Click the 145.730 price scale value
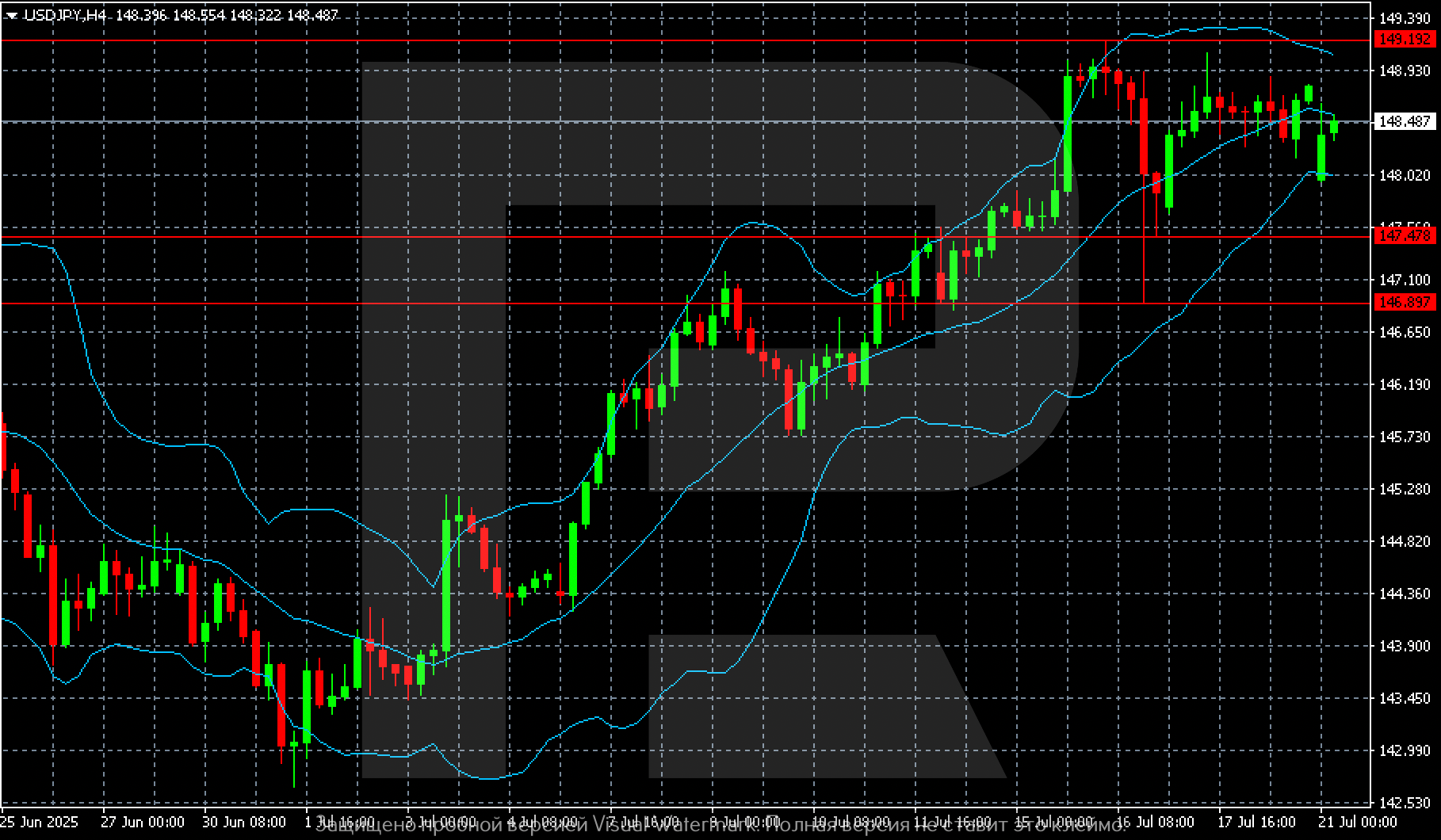Image resolution: width=1441 pixels, height=840 pixels. (1405, 437)
